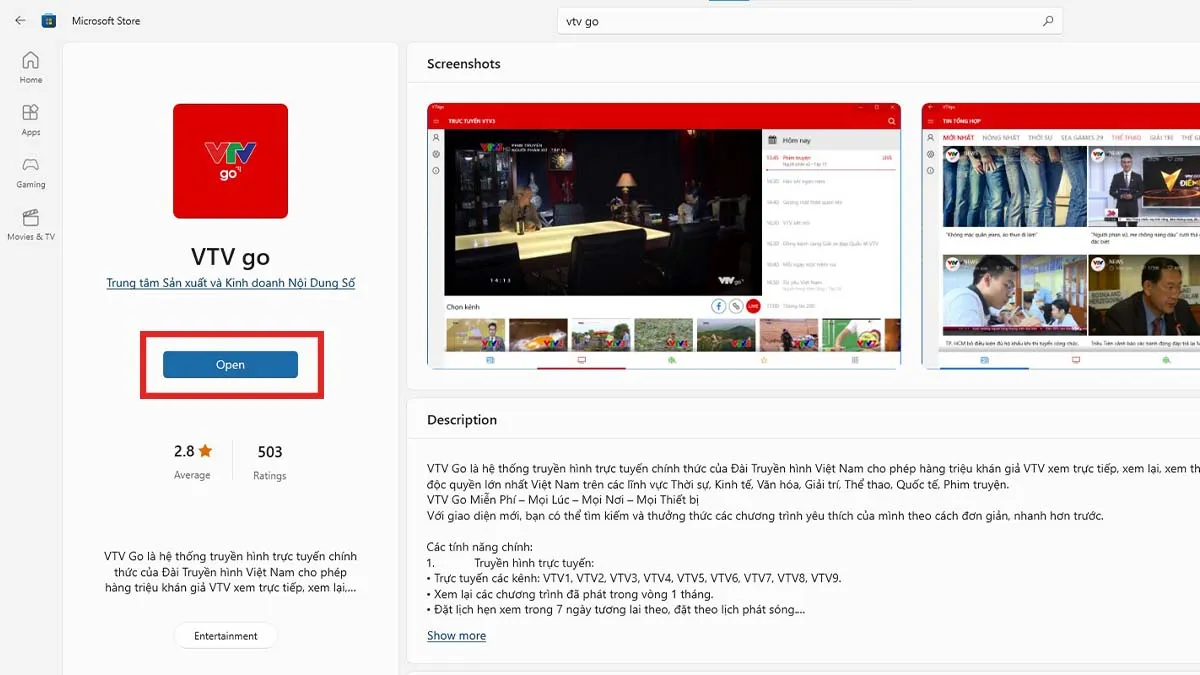Click the back arrow in the title bar
This screenshot has width=1200, height=675.
tap(18, 19)
